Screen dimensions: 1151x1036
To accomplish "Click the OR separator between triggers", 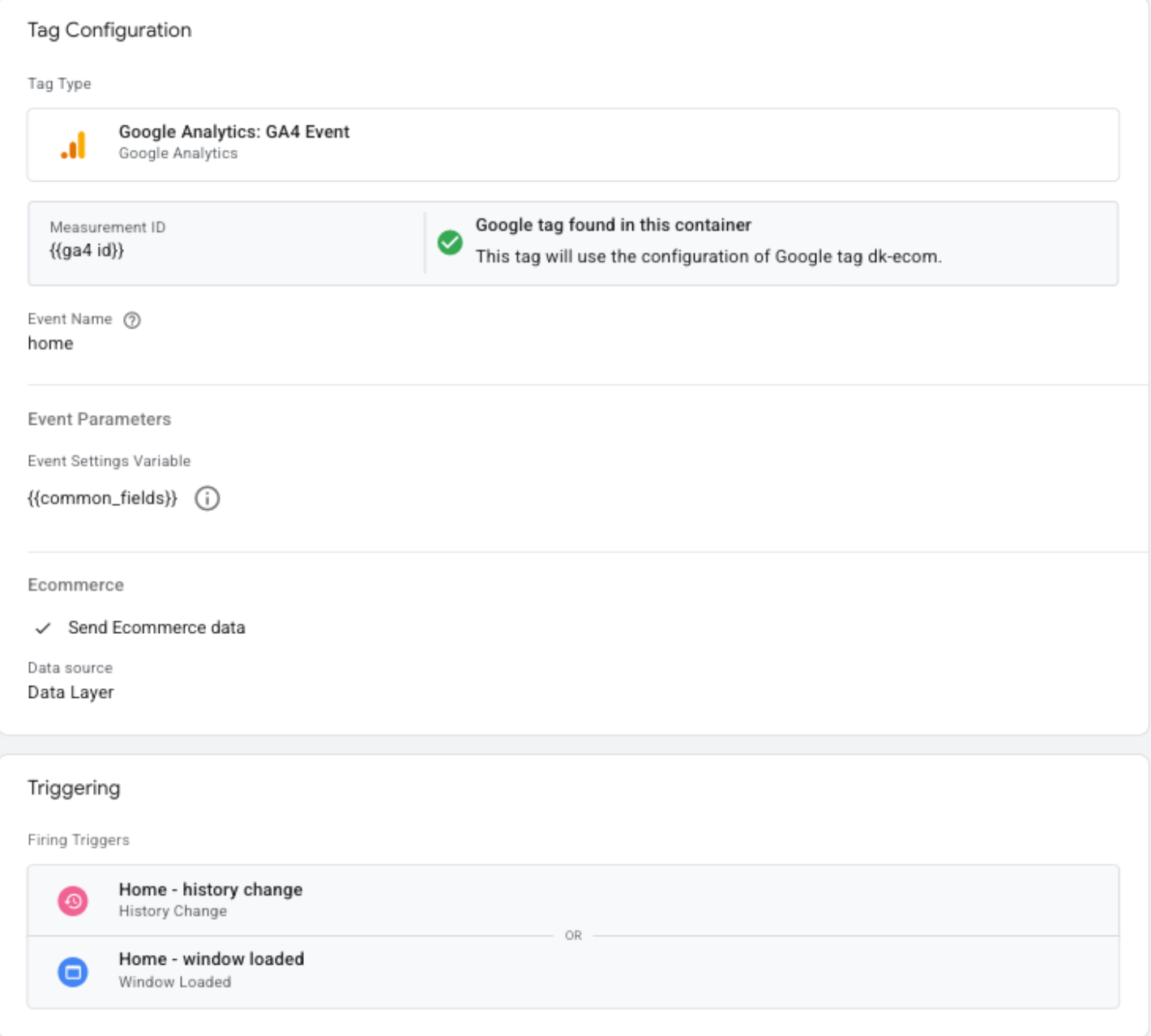I will (x=573, y=935).
